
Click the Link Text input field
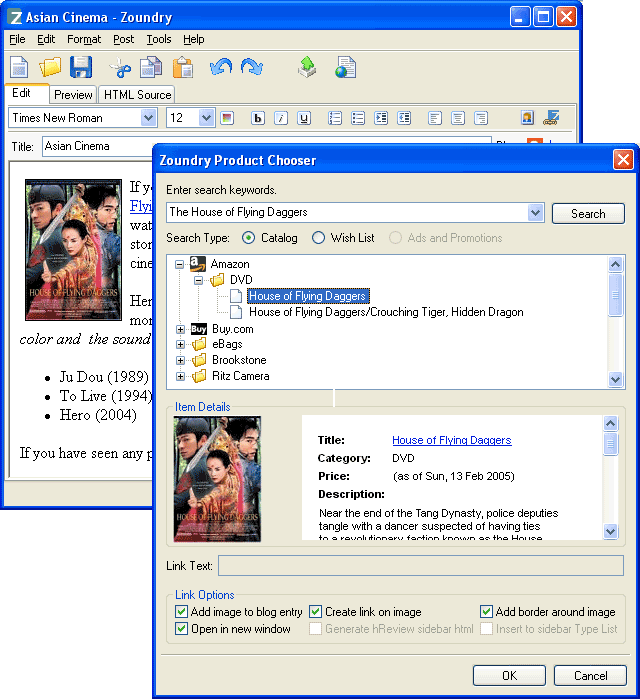[421, 566]
